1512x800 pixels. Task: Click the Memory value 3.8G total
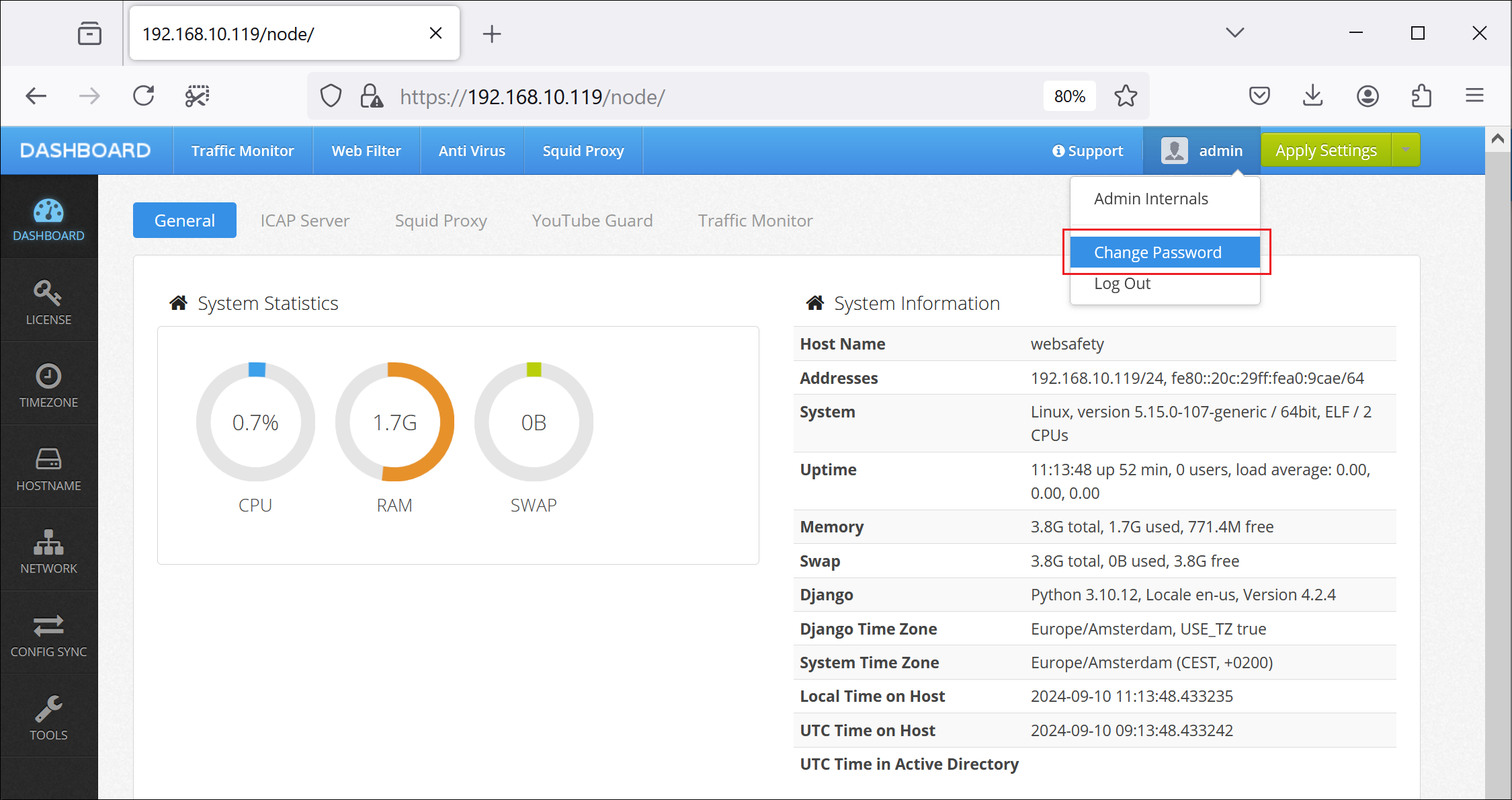[x=1152, y=526]
